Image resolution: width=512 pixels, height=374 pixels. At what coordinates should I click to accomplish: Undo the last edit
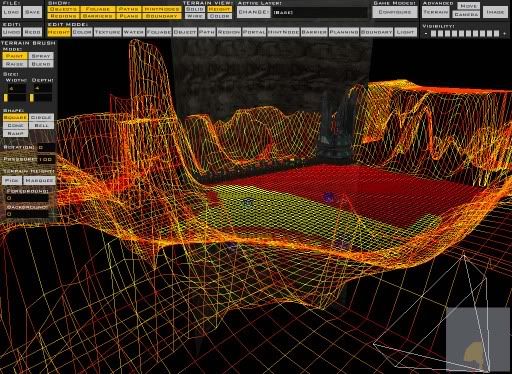pos(11,32)
